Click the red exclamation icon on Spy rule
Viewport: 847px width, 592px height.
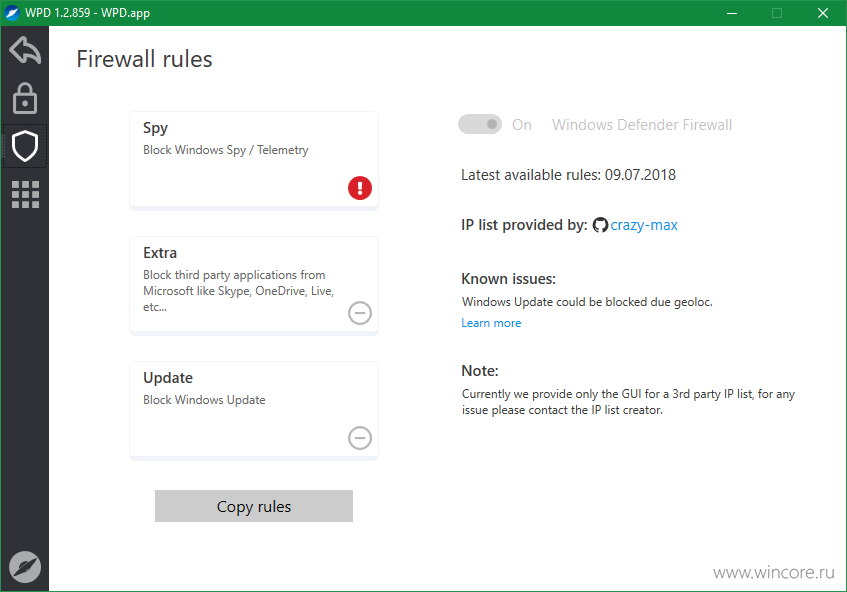[360, 188]
